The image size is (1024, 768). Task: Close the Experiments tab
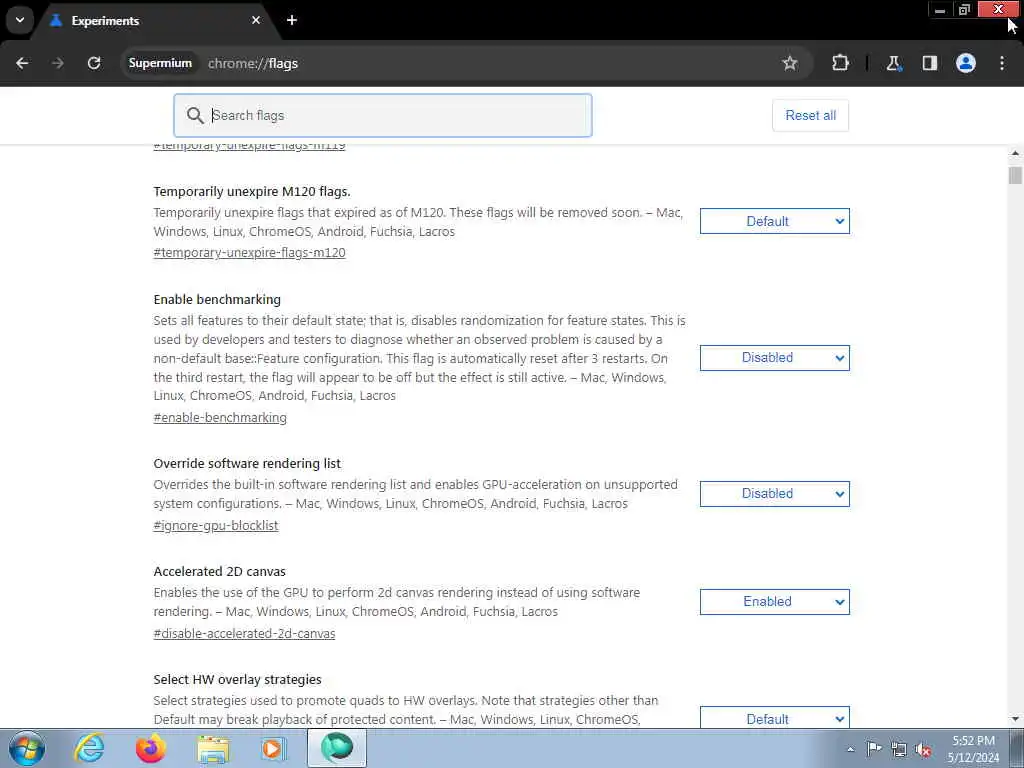pyautogui.click(x=256, y=20)
